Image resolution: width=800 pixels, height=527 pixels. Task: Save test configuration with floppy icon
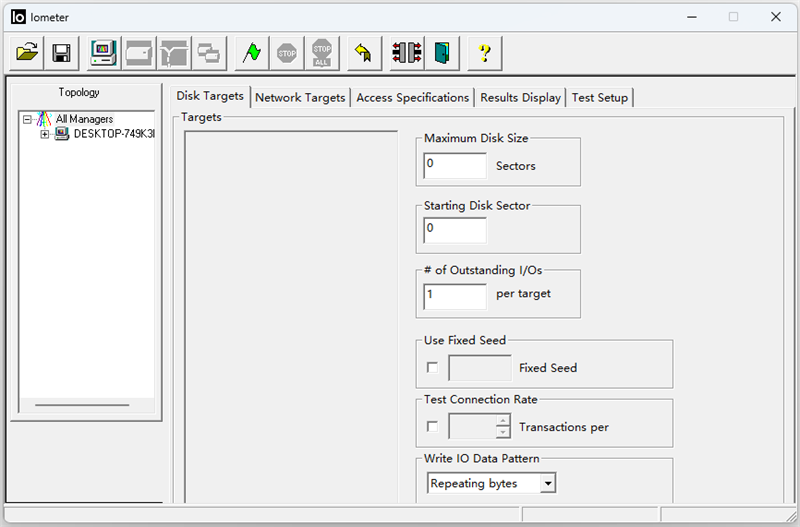[x=61, y=53]
